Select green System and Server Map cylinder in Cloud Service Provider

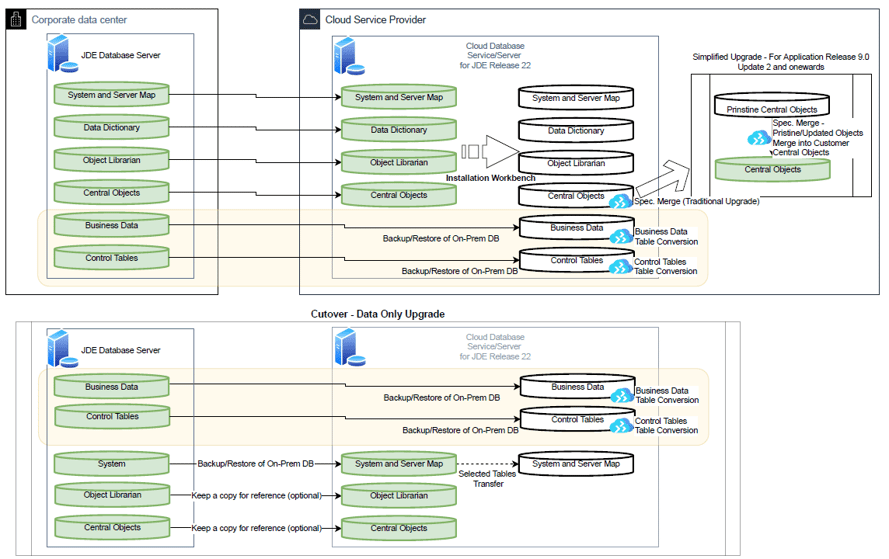tap(399, 97)
